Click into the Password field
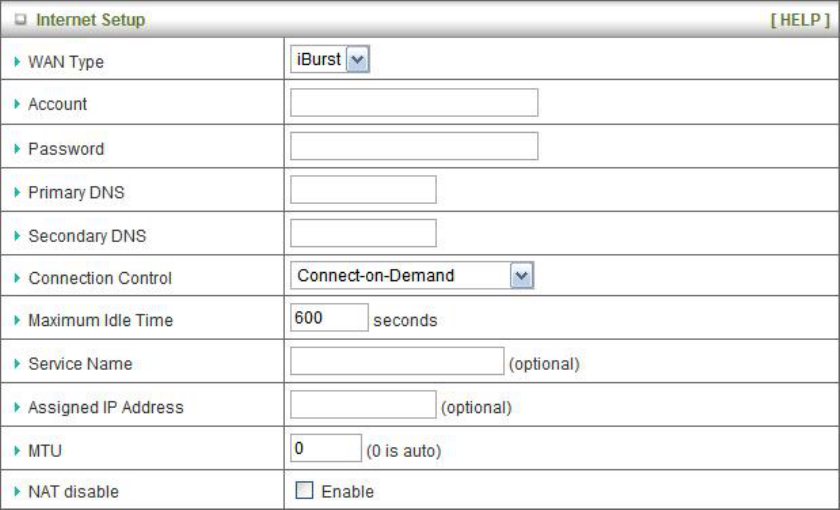The height and width of the screenshot is (510, 840). coord(414,147)
